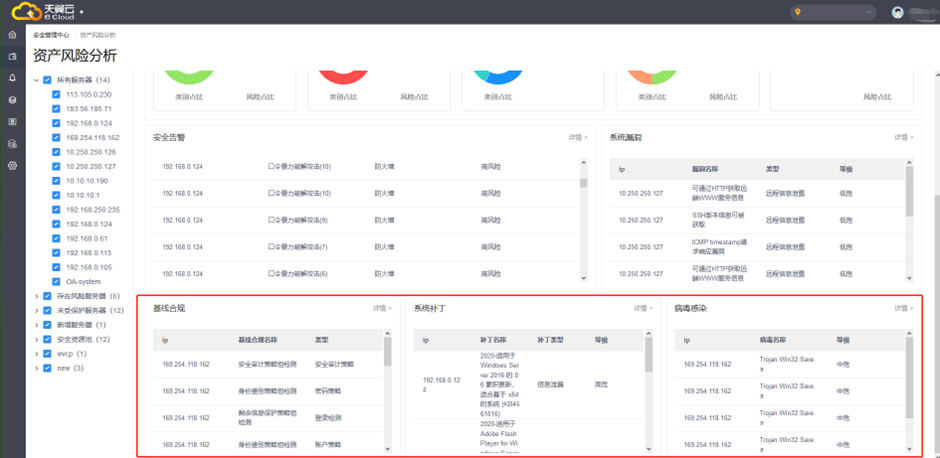Collapse the 所有服务器 tree node

pyautogui.click(x=37, y=80)
